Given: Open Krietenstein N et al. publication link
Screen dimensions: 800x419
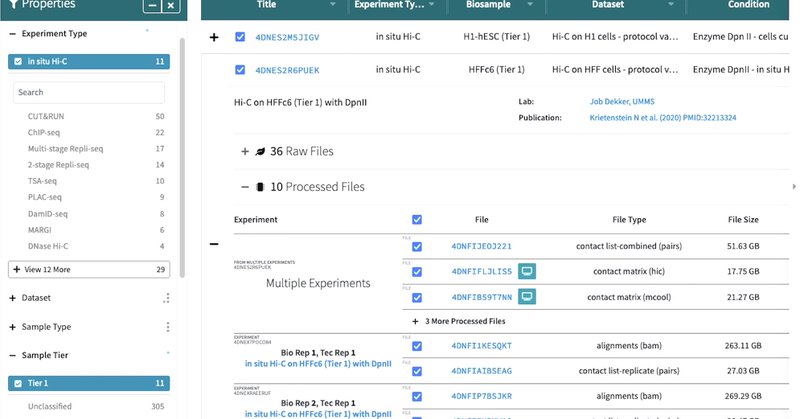Looking at the screenshot, I should click(x=663, y=117).
